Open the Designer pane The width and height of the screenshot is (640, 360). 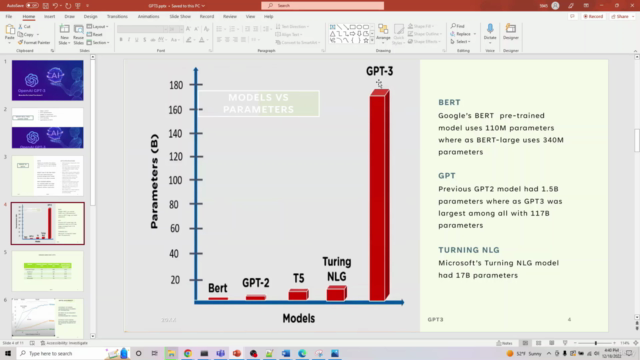pyautogui.click(x=511, y=32)
